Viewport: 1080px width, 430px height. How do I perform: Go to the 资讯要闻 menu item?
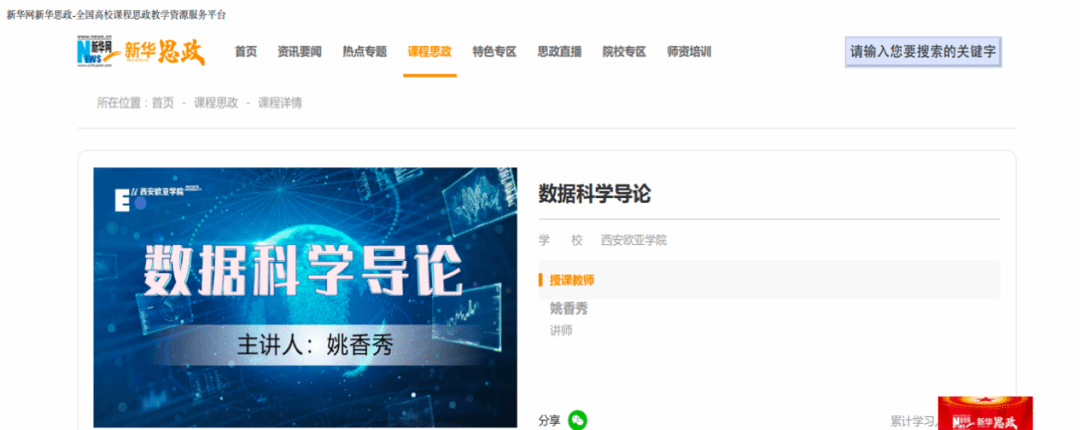tap(299, 52)
